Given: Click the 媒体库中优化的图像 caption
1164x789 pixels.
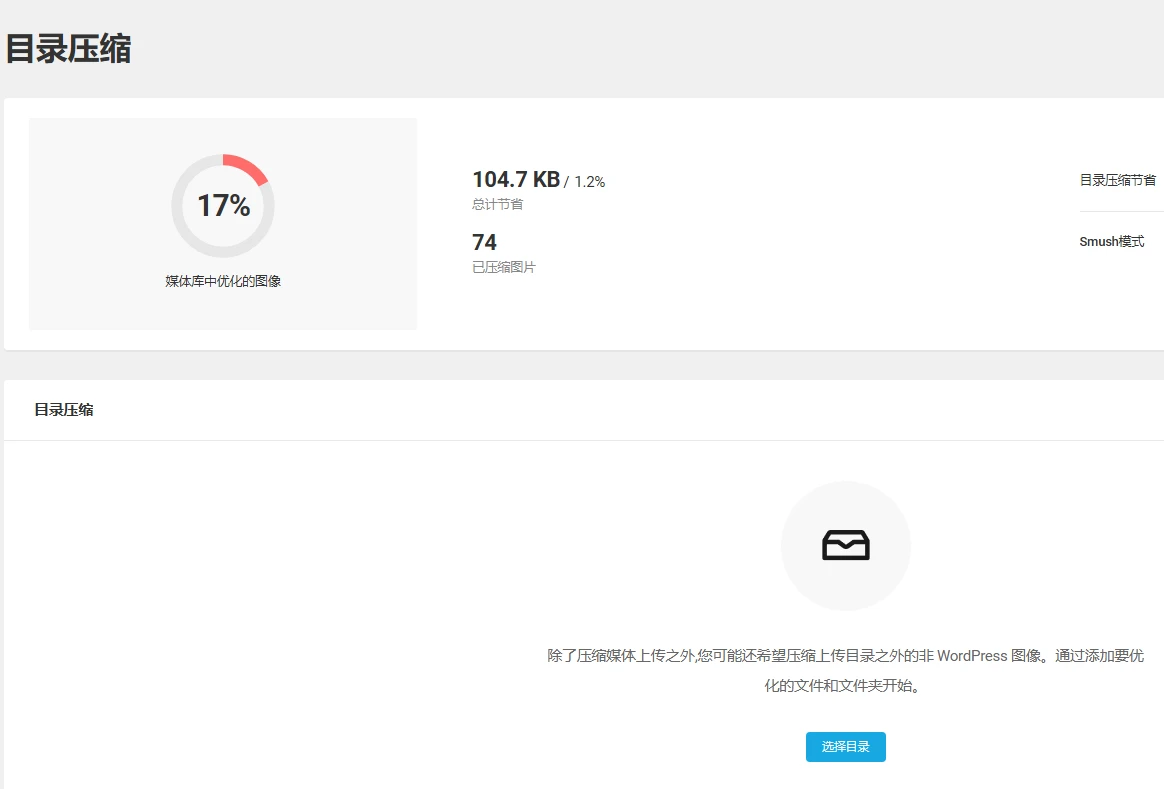Looking at the screenshot, I should (222, 281).
